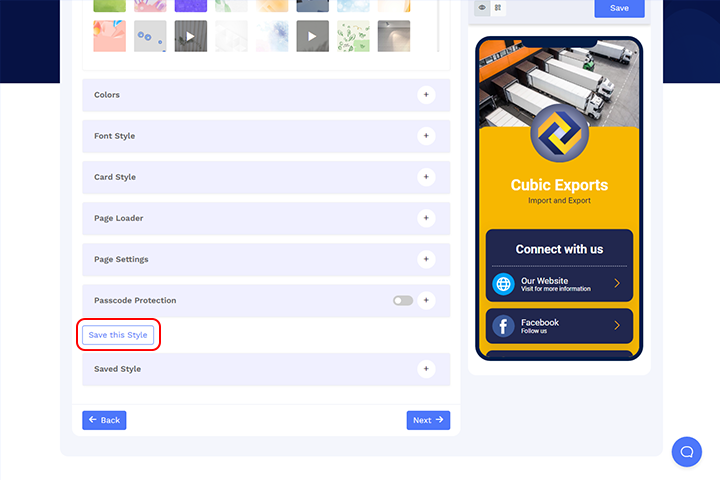Expand the Card Style section
720x480 pixels.
(426, 177)
